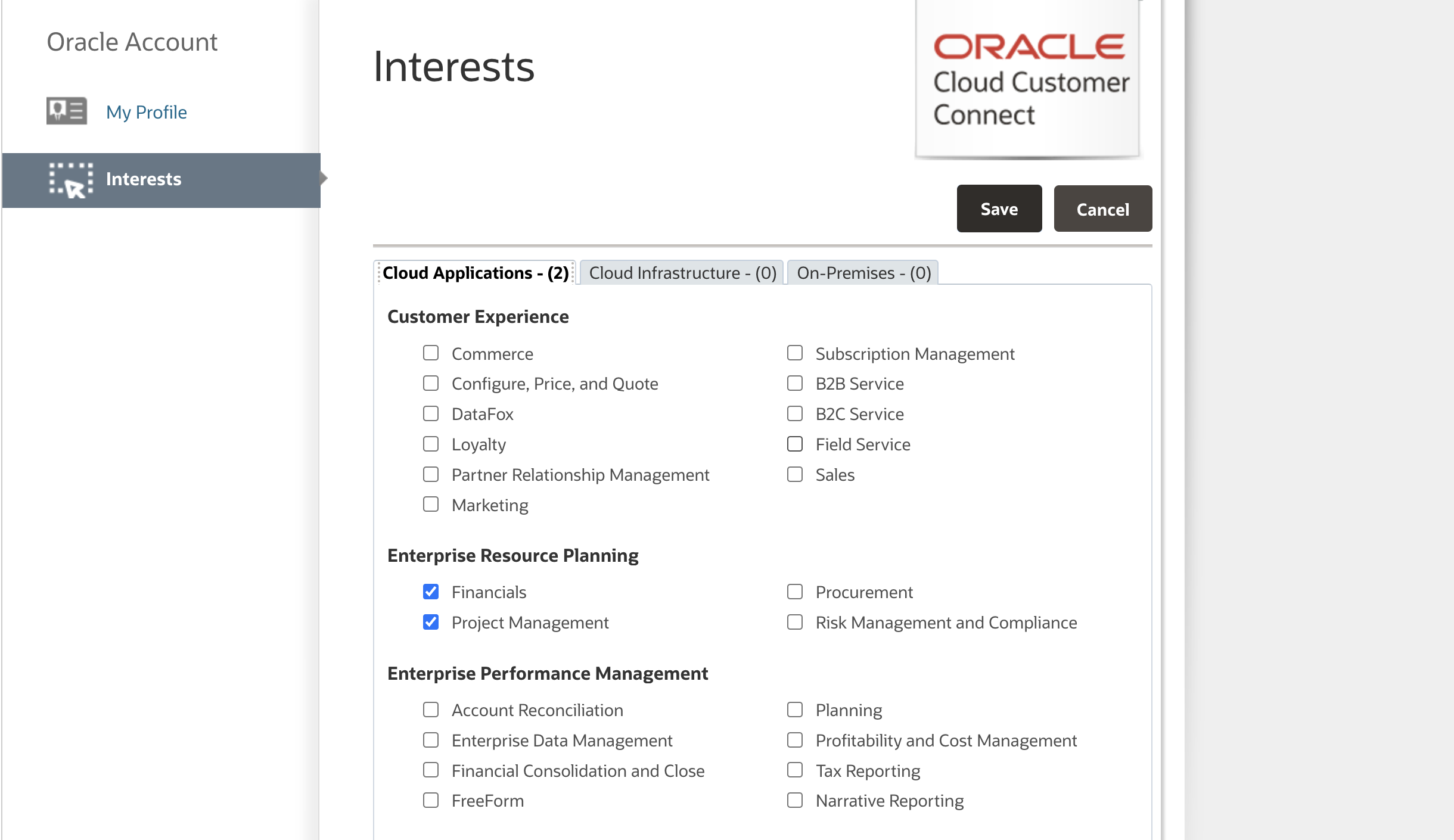Tick the Loyalty checkbox
This screenshot has height=840, width=1454.
(x=431, y=444)
